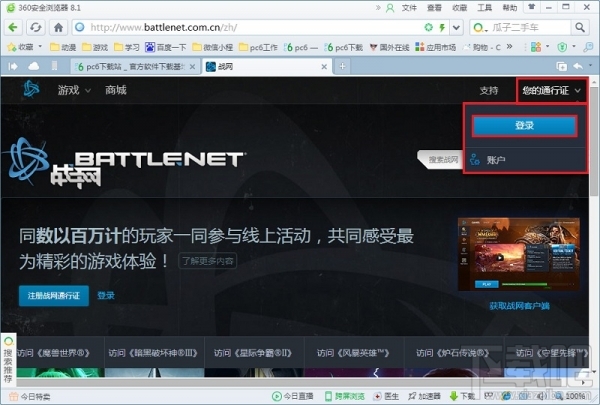Open 医生 browser doctor in status bar
This screenshot has height=405, width=600.
(x=386, y=396)
